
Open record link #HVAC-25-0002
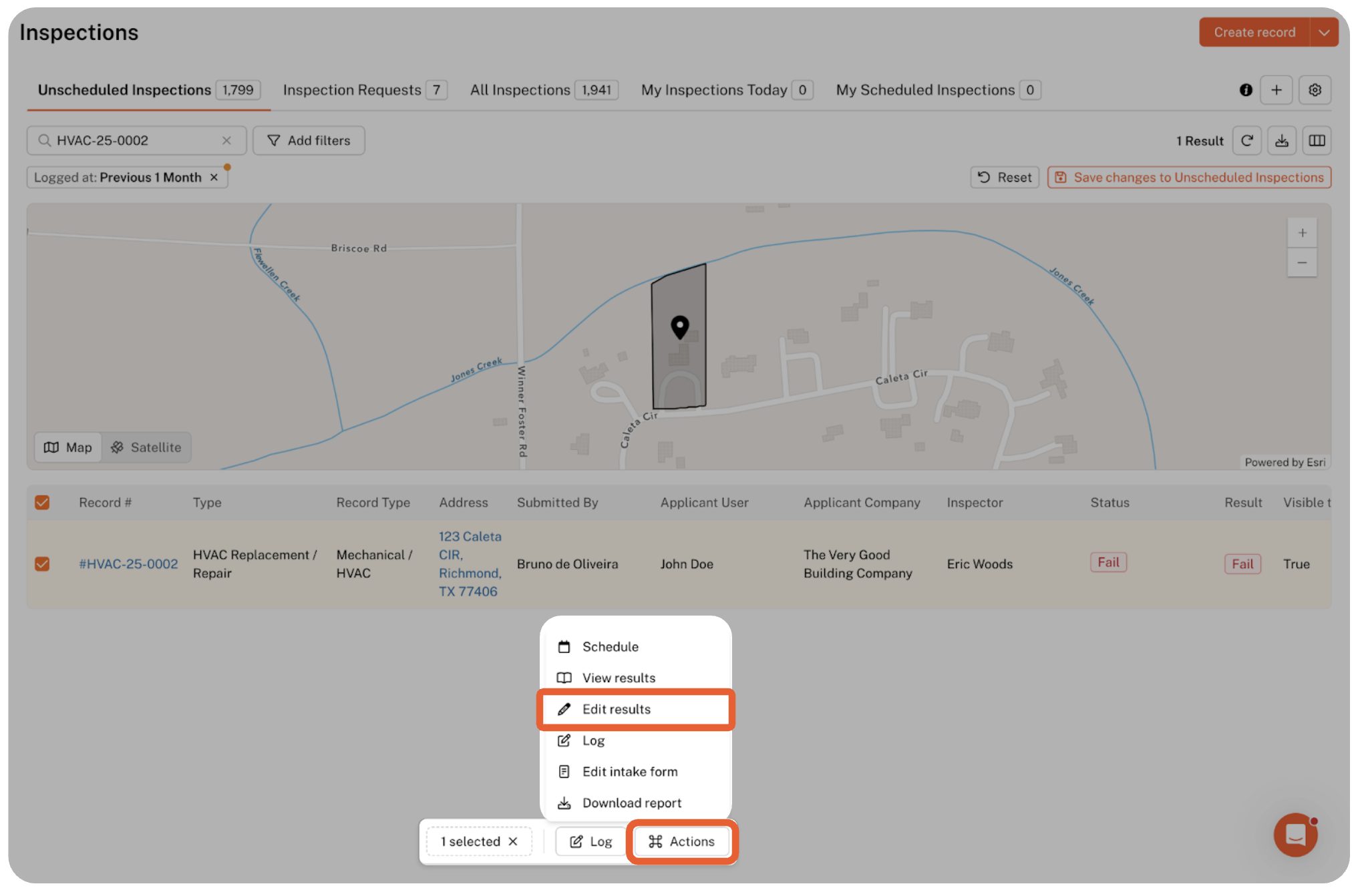click(x=128, y=564)
